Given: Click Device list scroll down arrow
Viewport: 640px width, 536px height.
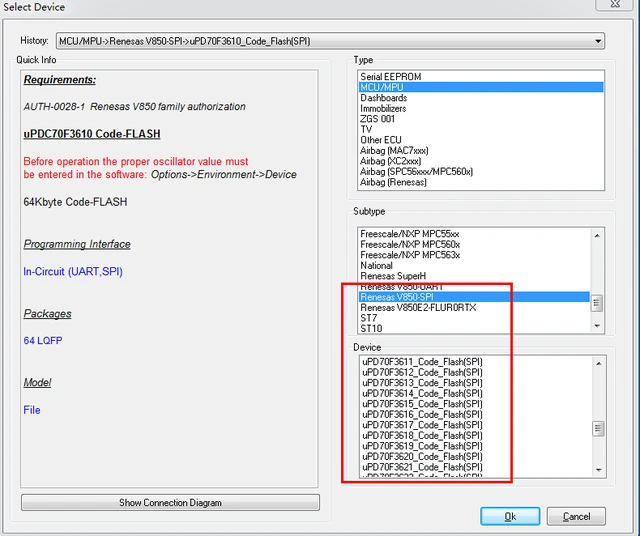Looking at the screenshot, I should click(x=598, y=470).
